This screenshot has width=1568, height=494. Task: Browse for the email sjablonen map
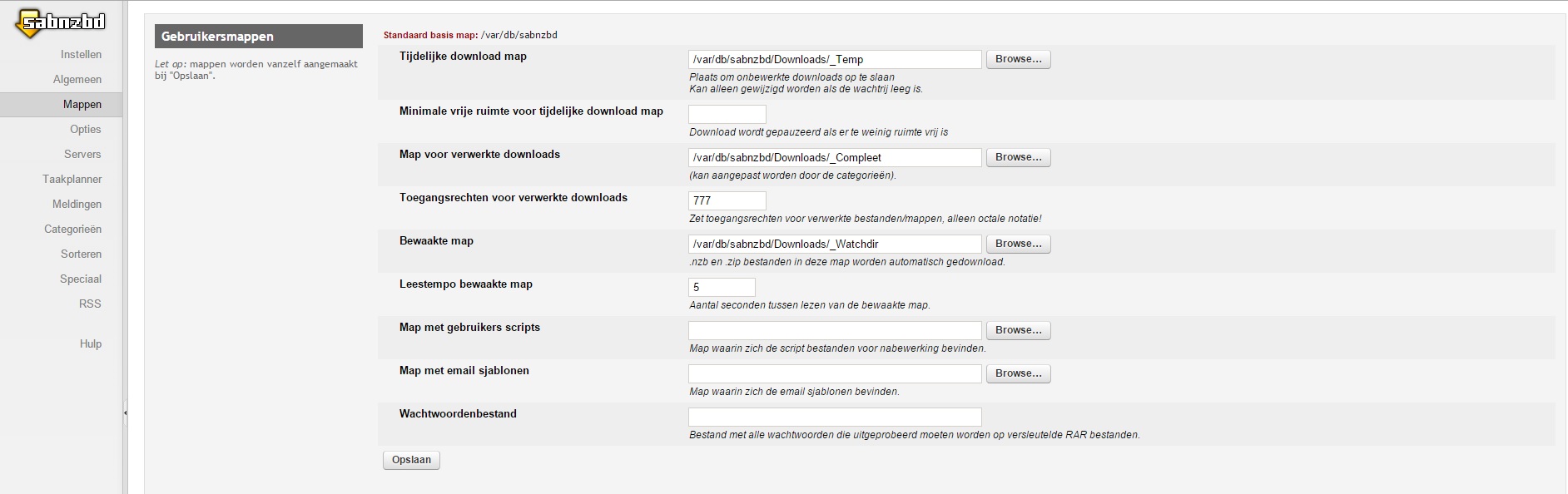click(x=1018, y=373)
